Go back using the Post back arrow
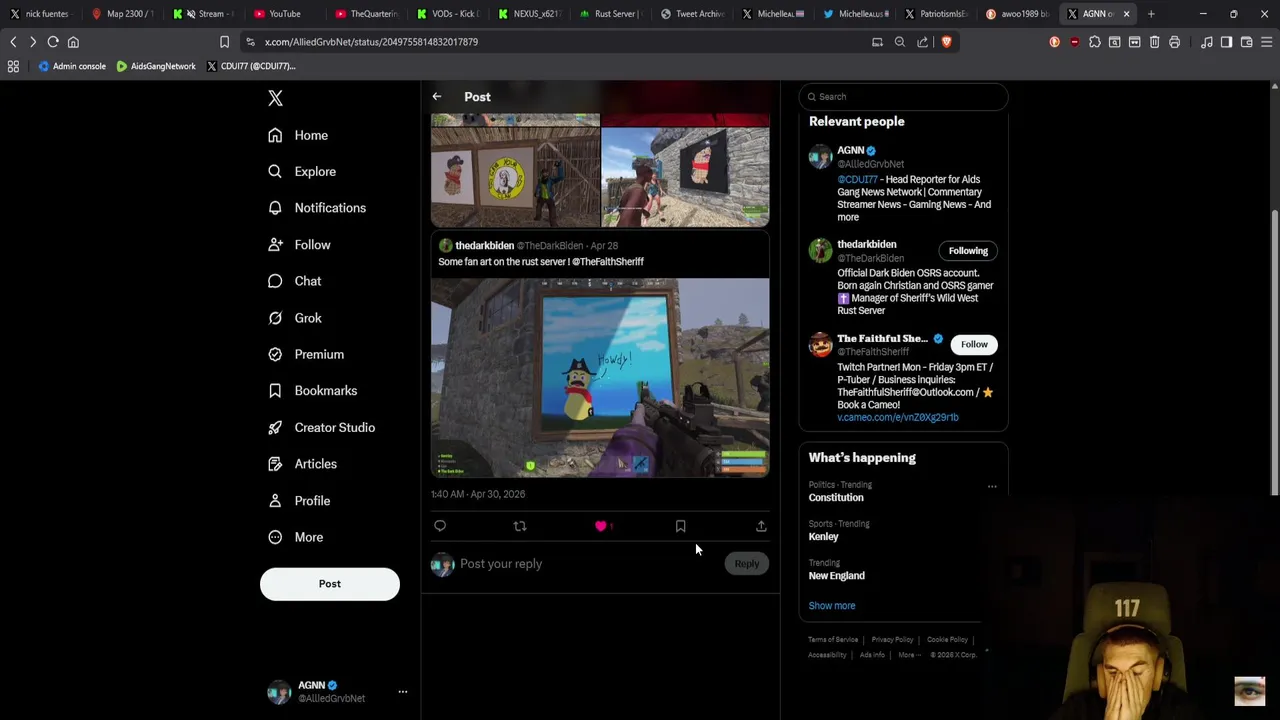 [437, 97]
